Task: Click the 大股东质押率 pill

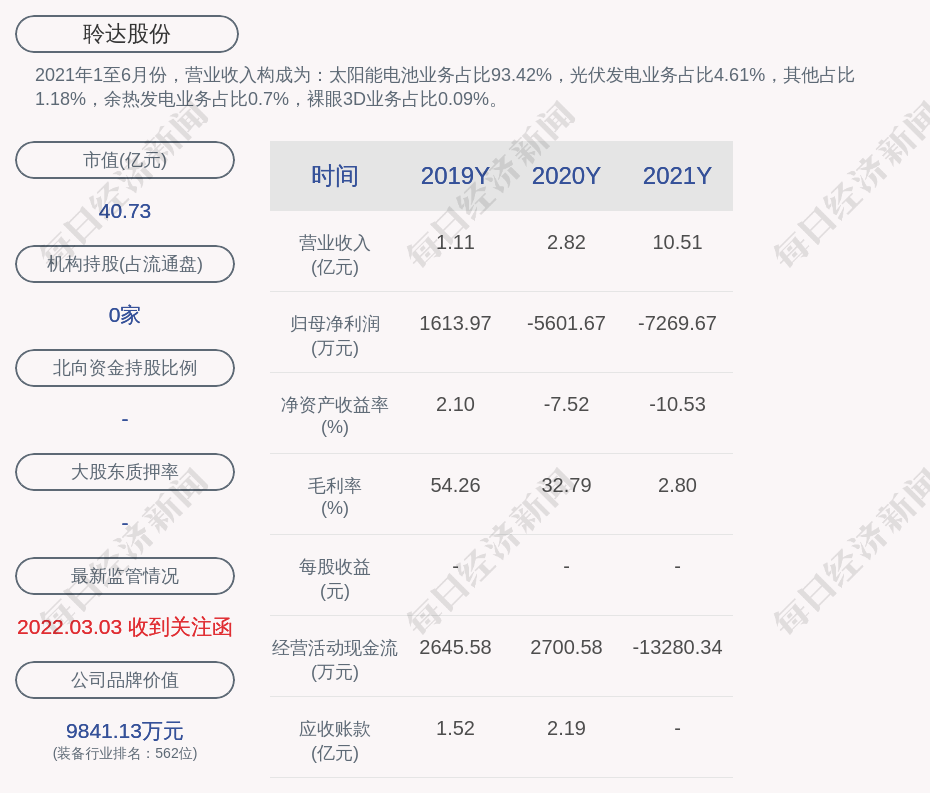Action: tap(125, 472)
